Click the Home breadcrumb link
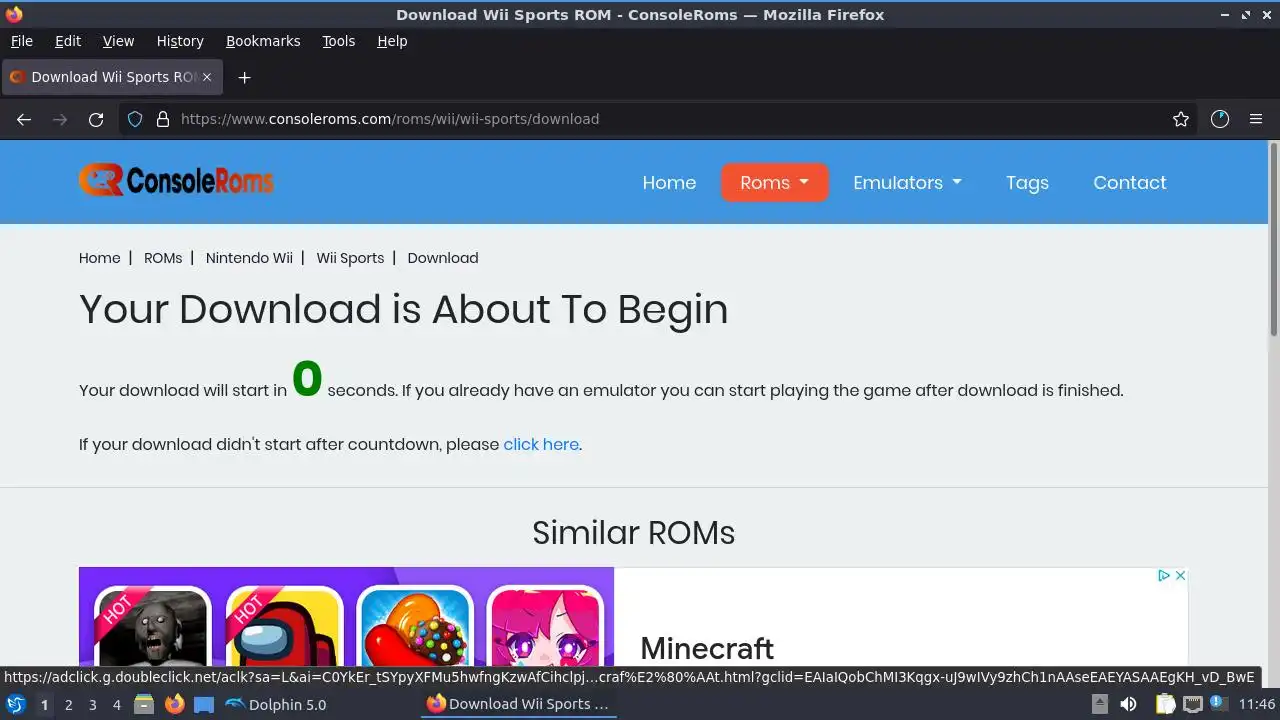1280x720 pixels. pos(100,258)
